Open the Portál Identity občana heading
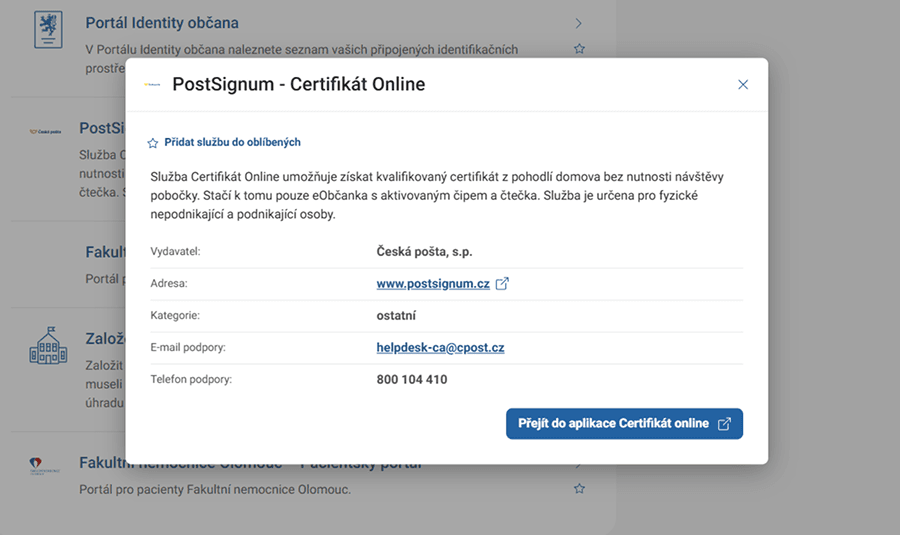900x535 pixels. pos(162,23)
